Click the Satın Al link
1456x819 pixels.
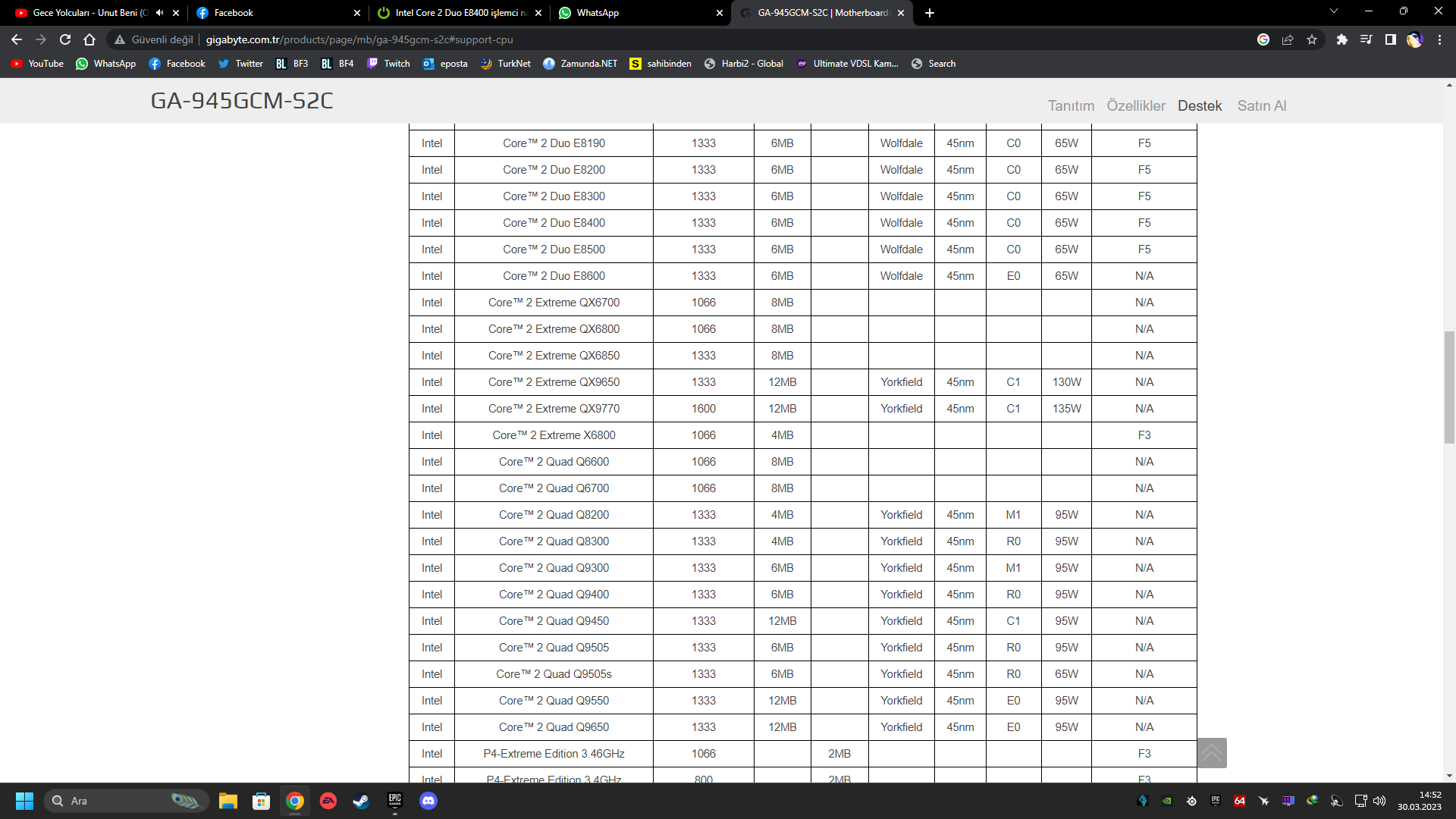[x=1261, y=105]
